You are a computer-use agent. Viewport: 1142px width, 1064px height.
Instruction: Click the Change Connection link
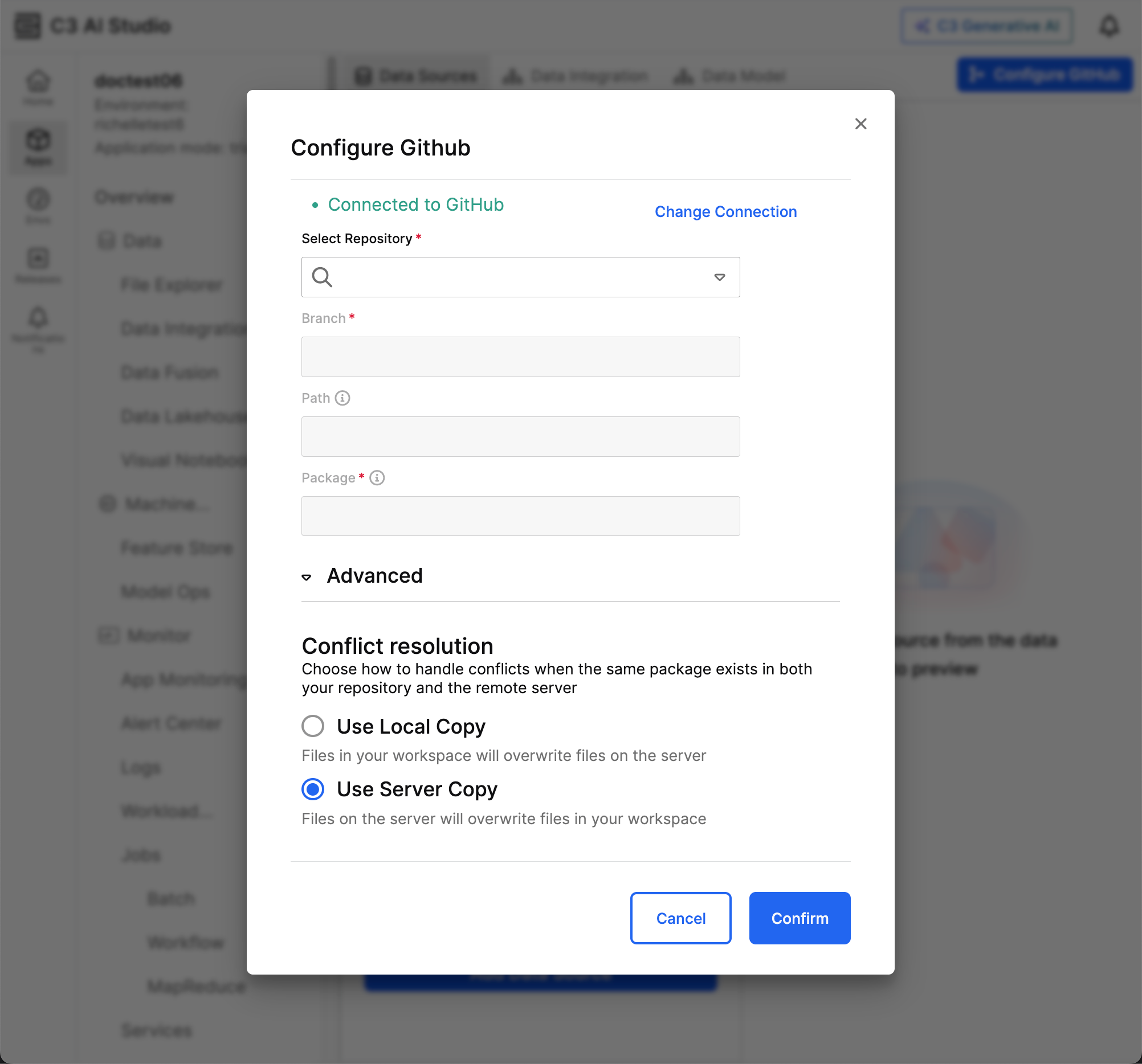[x=725, y=212]
